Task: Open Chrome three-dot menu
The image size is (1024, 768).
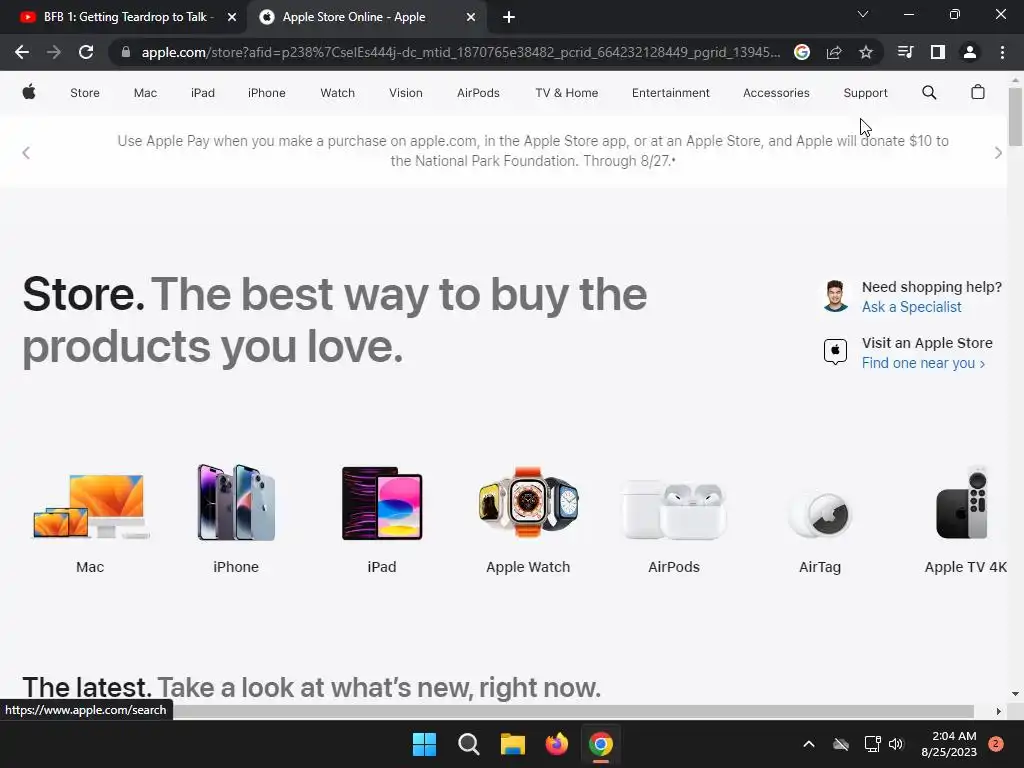Action: coord(1002,52)
